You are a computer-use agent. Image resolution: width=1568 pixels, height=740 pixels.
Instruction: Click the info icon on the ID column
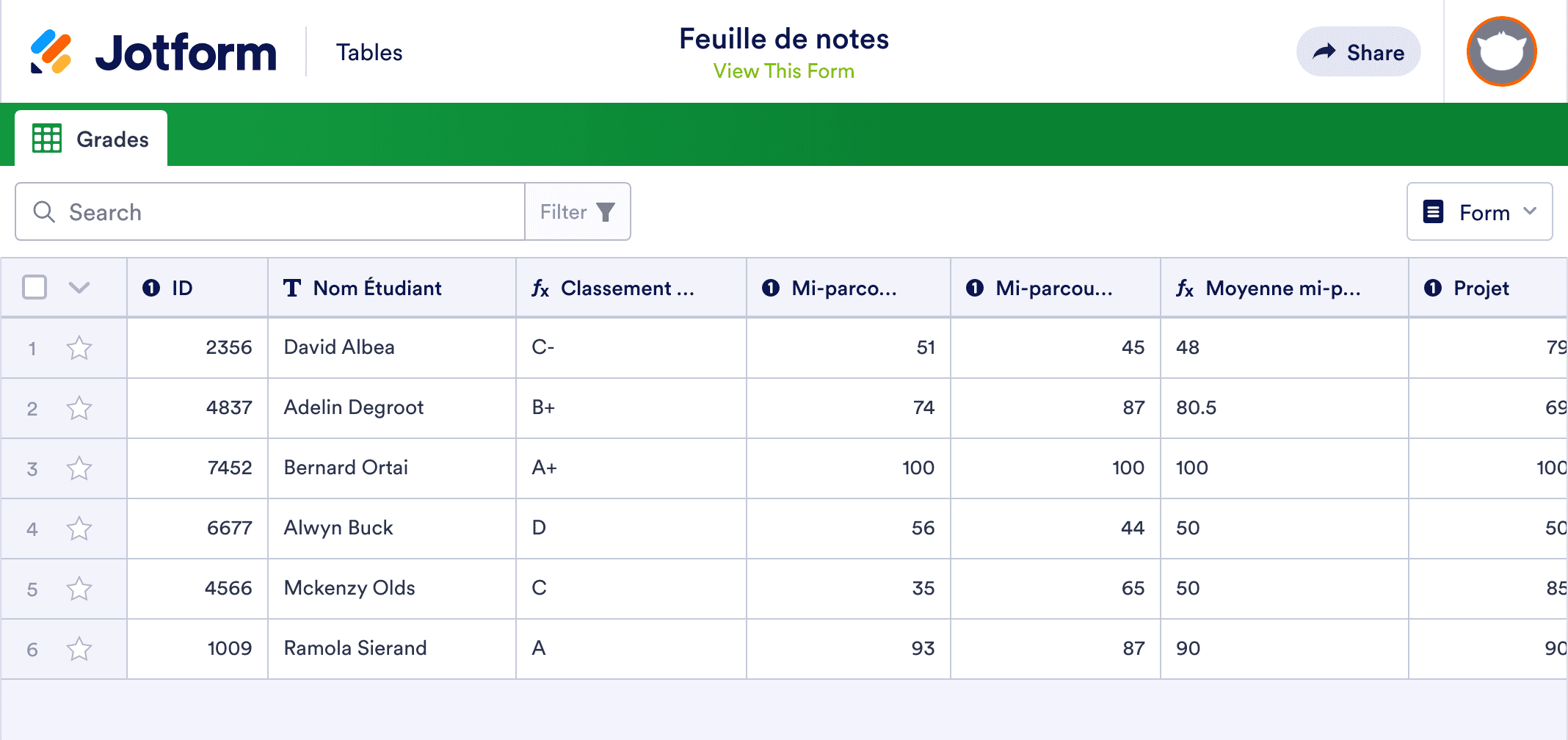pyautogui.click(x=151, y=288)
